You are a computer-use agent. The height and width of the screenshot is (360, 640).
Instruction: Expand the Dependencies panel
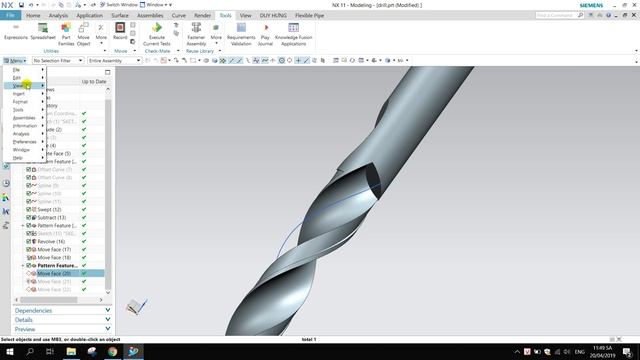point(62,311)
